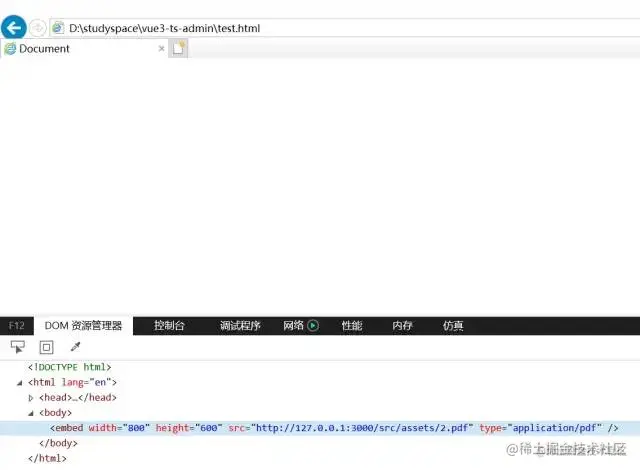This screenshot has width=640, height=470.
Task: Open the 仿真 emulation tab
Action: coord(453,326)
